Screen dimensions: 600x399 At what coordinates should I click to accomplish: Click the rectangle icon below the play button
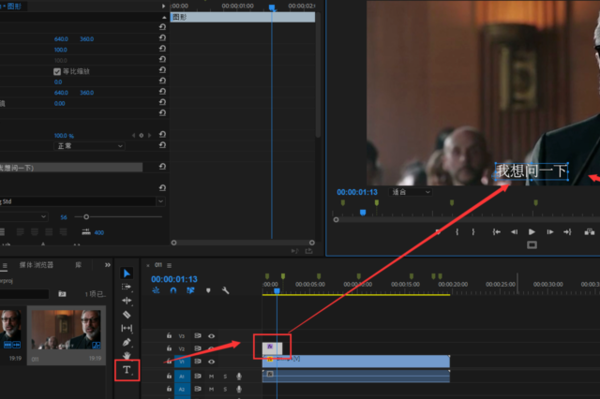point(532,245)
